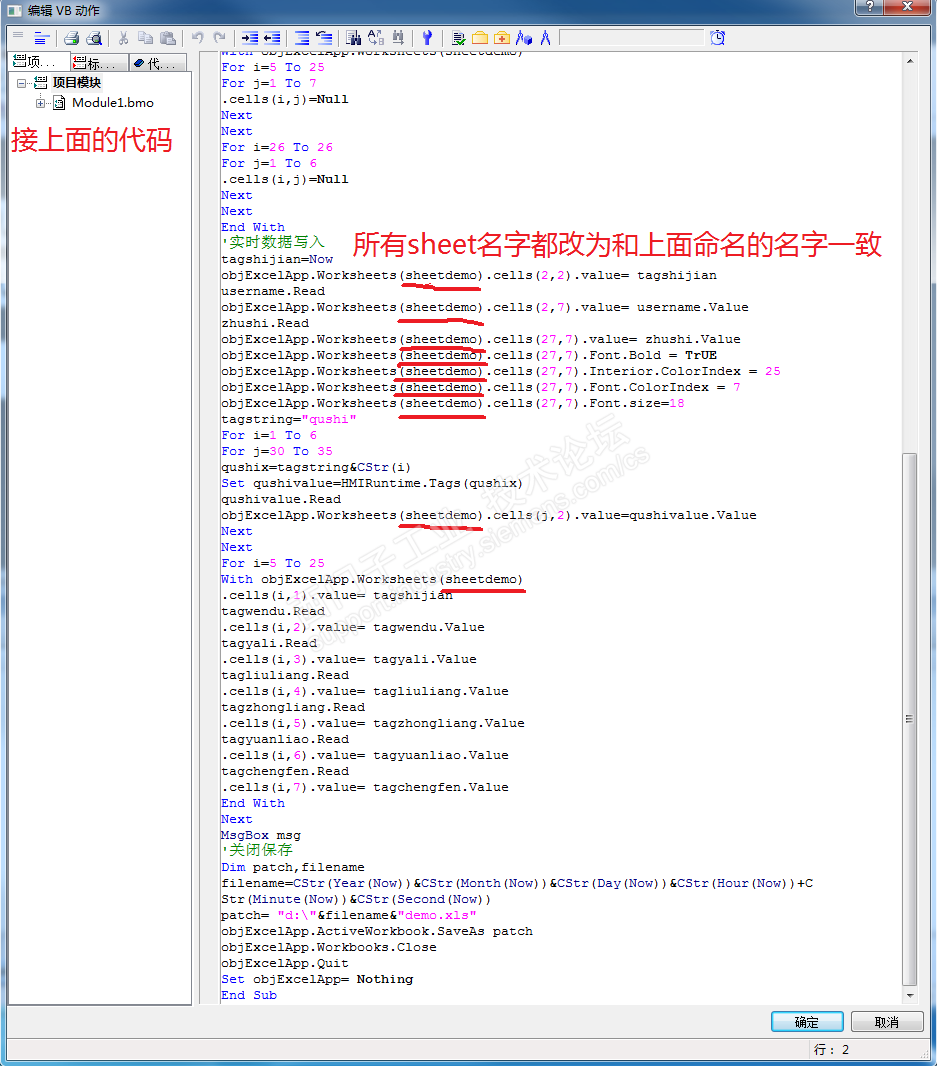The height and width of the screenshot is (1066, 937).
Task: Click the 'tagchengfen.Read' code line
Action: coord(286,771)
